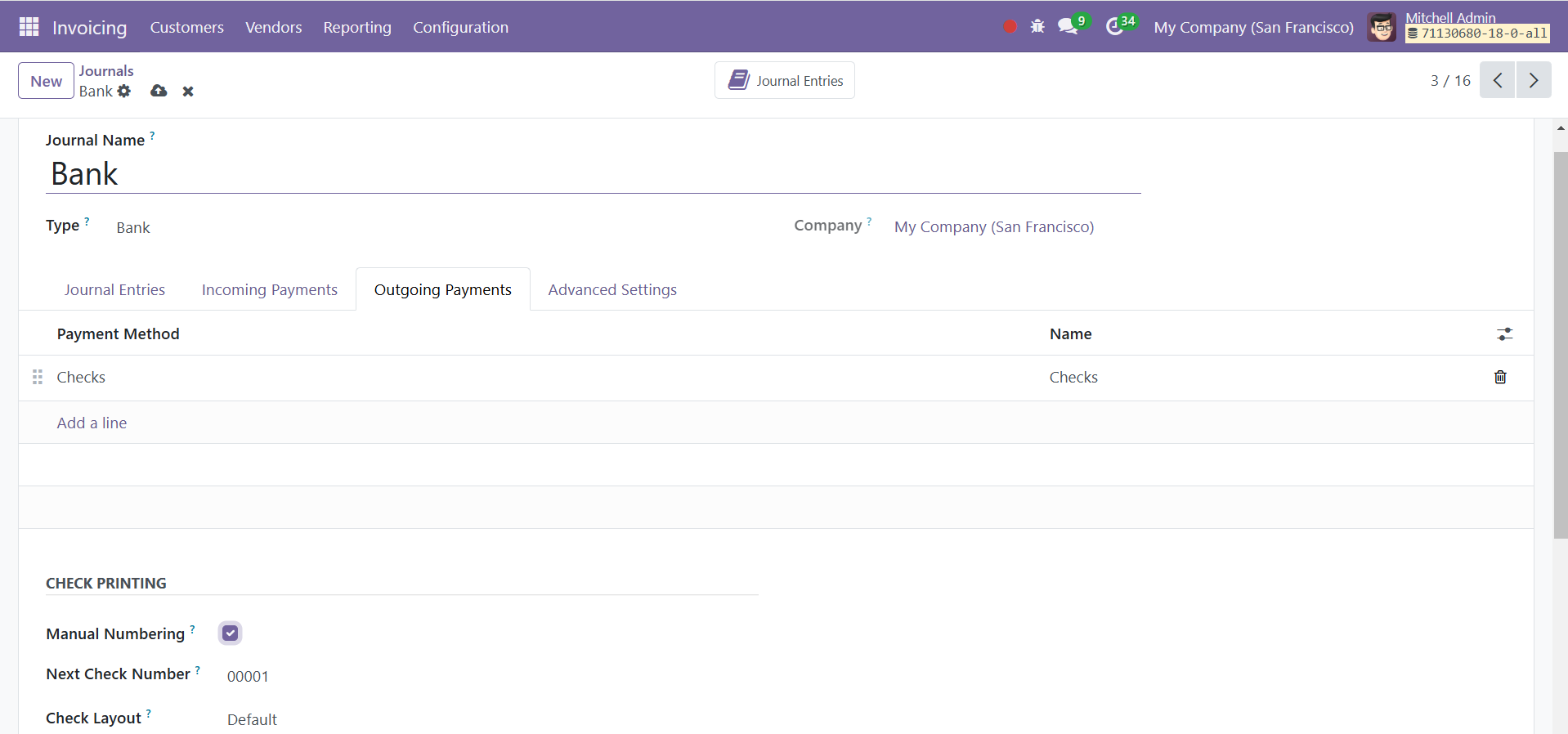Sort by Name column header
The height and width of the screenshot is (734, 1568).
click(1070, 333)
